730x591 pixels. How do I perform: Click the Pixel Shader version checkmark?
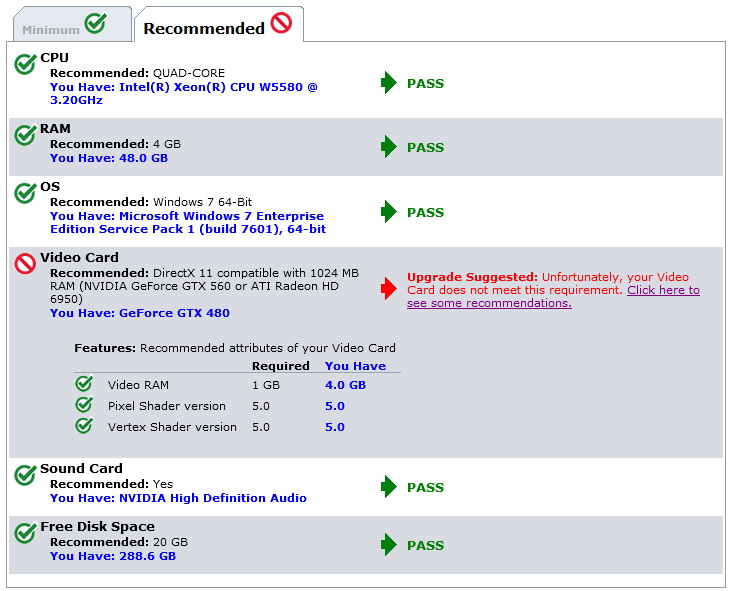[84, 405]
